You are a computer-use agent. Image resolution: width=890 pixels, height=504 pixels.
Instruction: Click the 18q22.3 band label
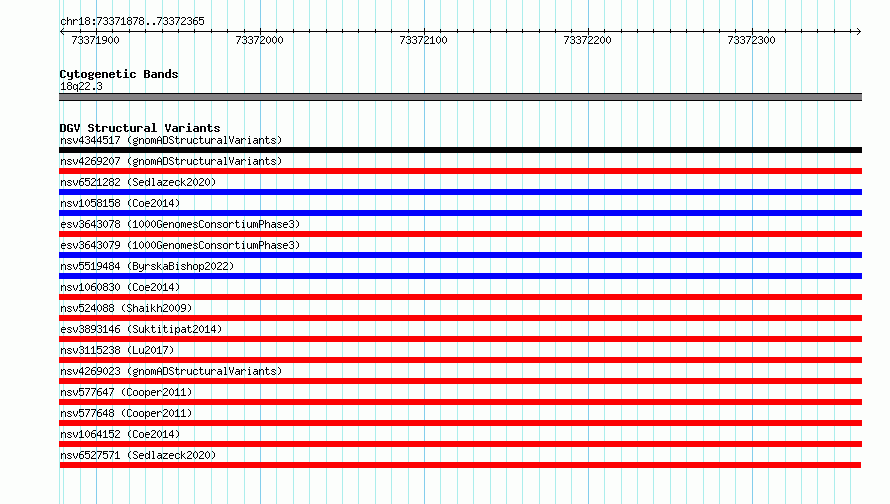(81, 86)
